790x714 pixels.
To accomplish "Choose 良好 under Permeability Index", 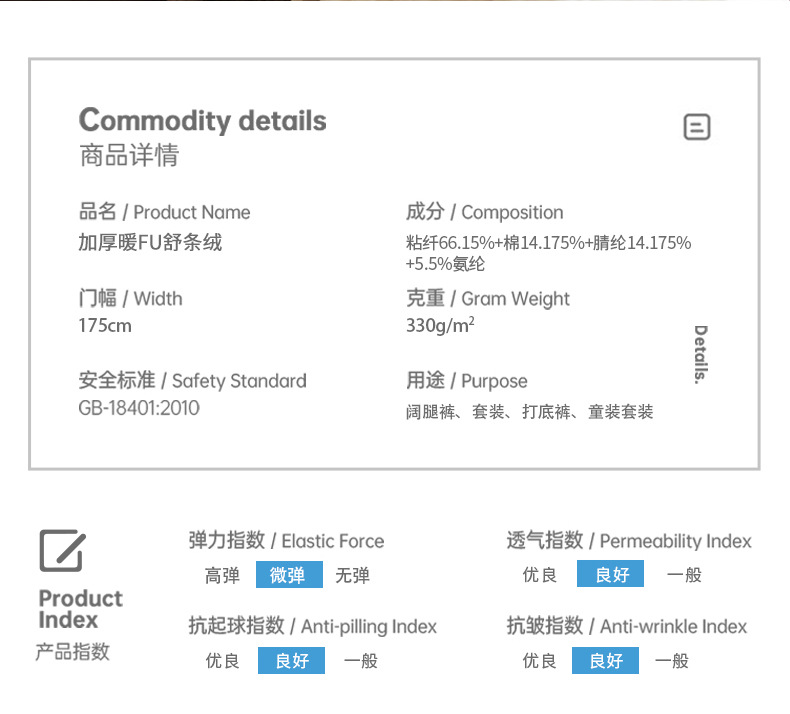I will pos(610,573).
